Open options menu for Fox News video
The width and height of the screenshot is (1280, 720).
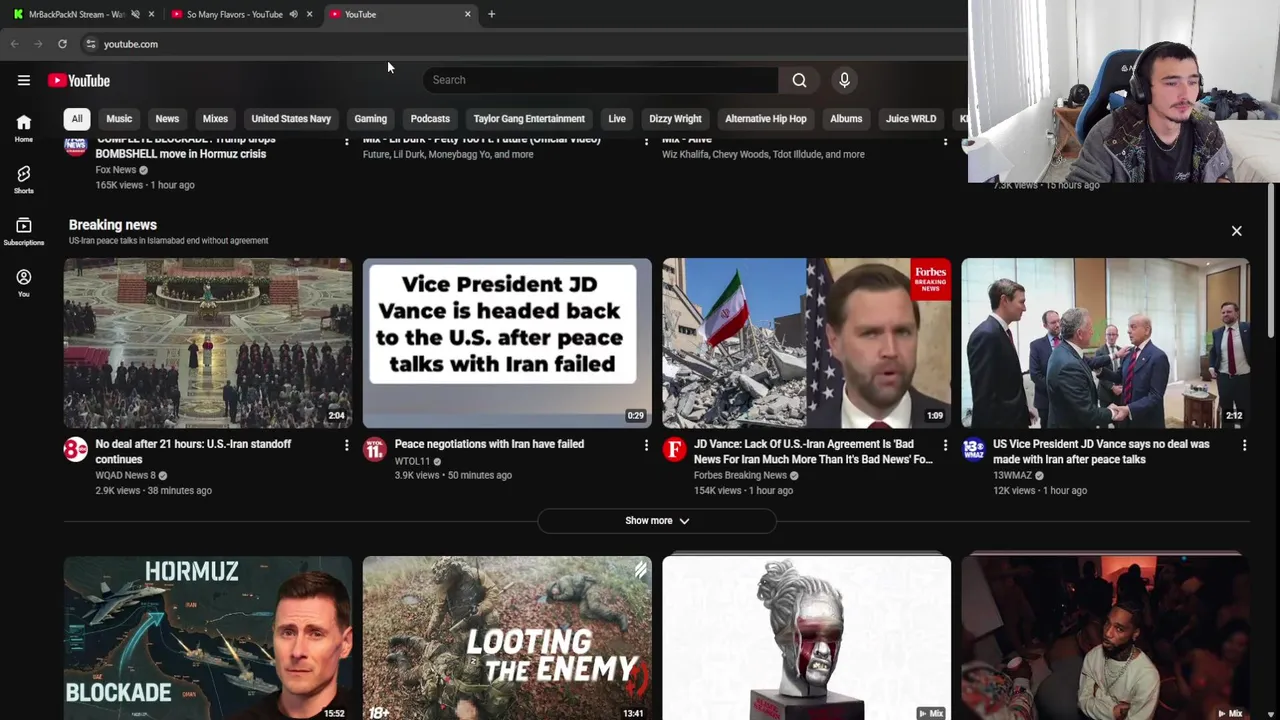tap(346, 142)
